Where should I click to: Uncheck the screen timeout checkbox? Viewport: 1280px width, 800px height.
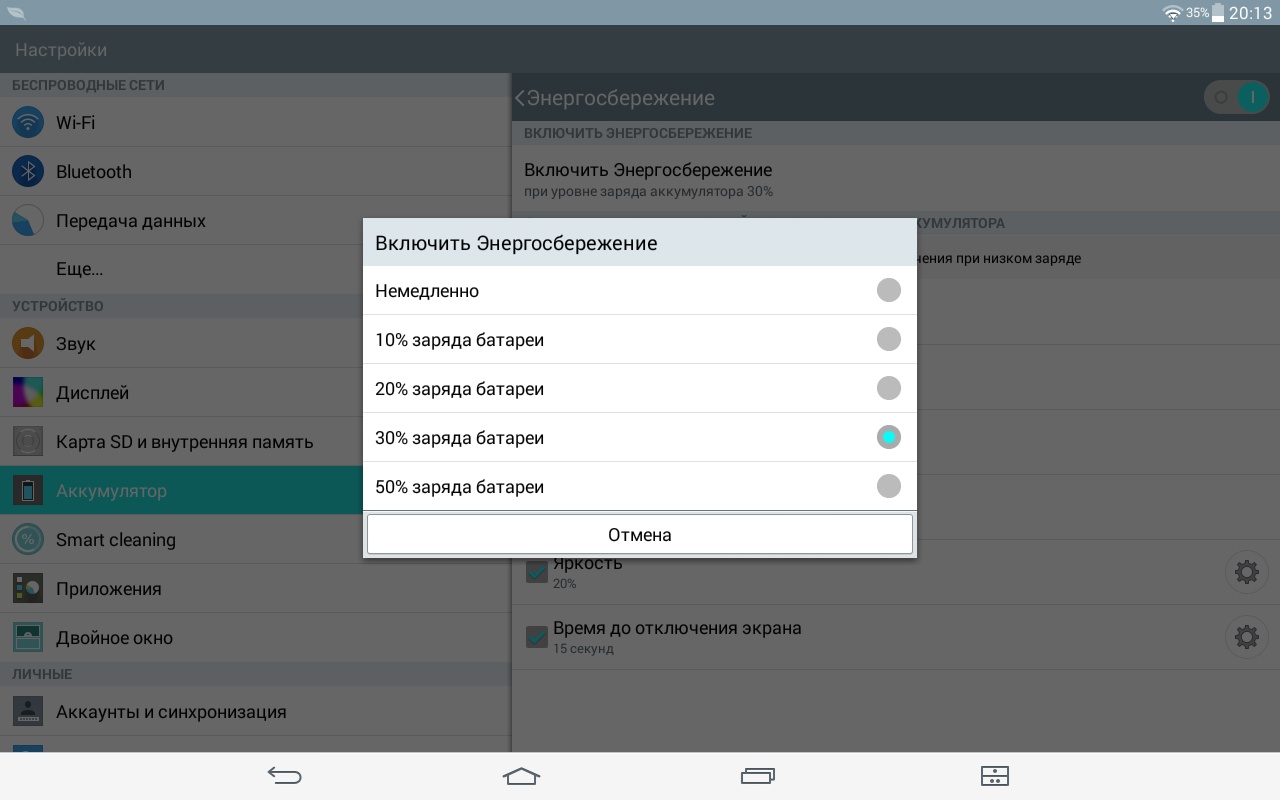(x=537, y=636)
